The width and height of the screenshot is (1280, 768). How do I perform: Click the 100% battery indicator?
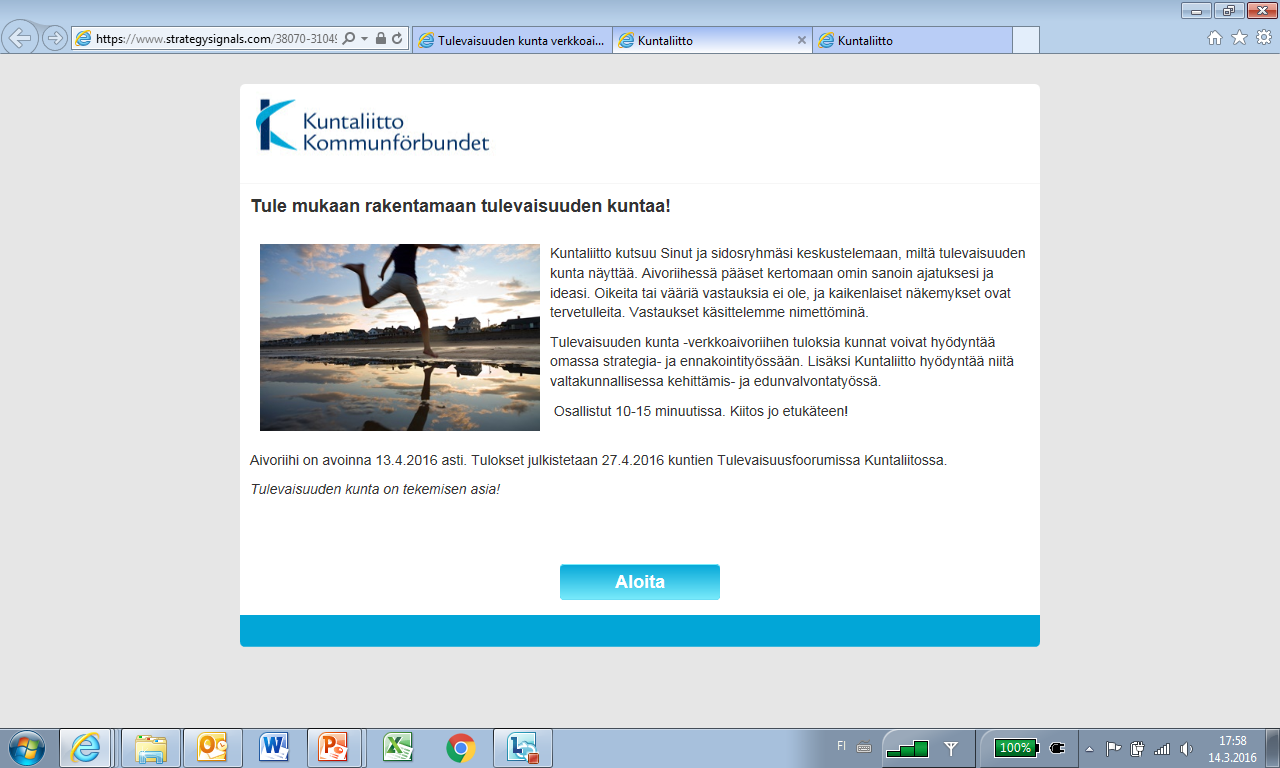(x=1015, y=748)
